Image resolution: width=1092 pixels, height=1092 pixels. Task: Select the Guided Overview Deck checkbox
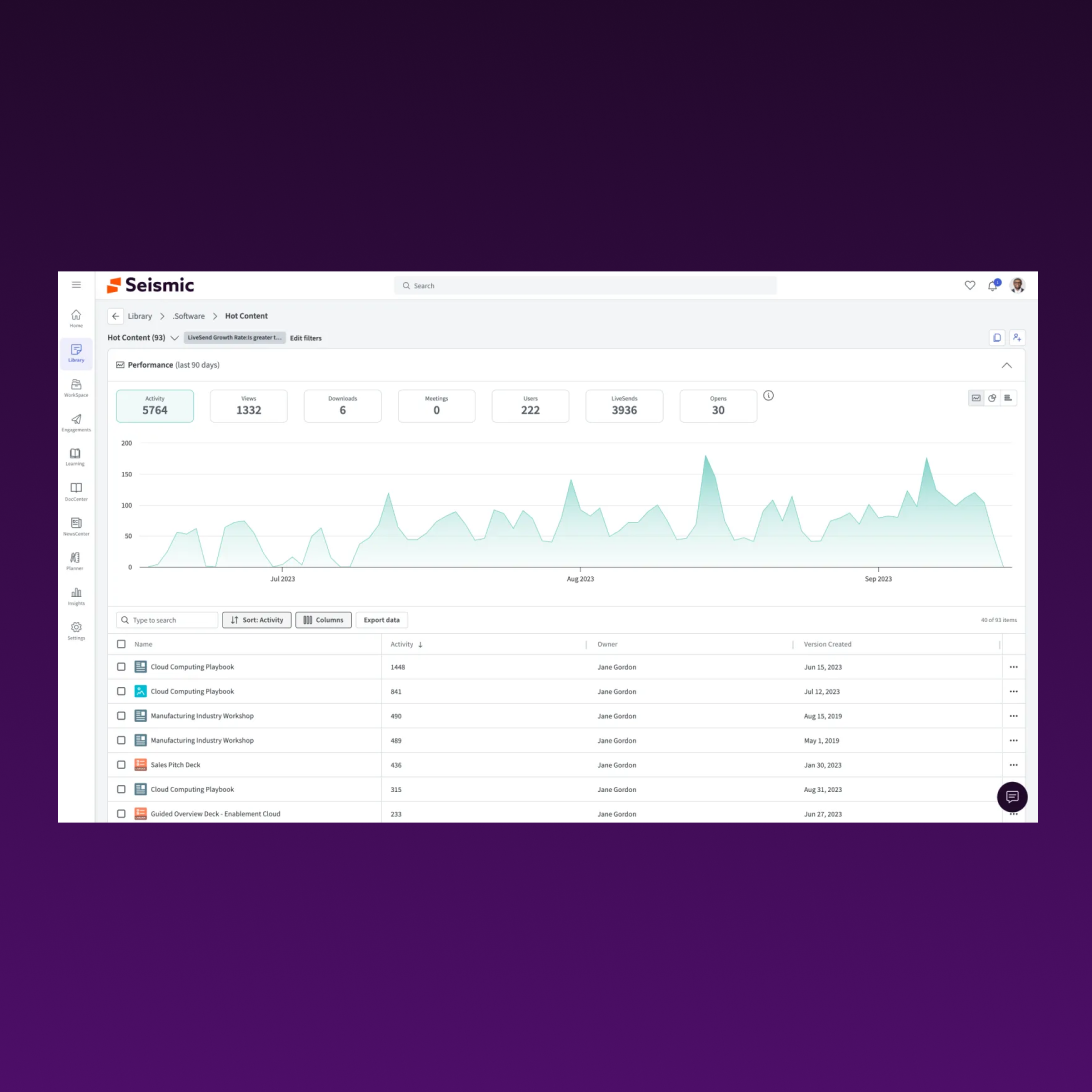tap(121, 814)
